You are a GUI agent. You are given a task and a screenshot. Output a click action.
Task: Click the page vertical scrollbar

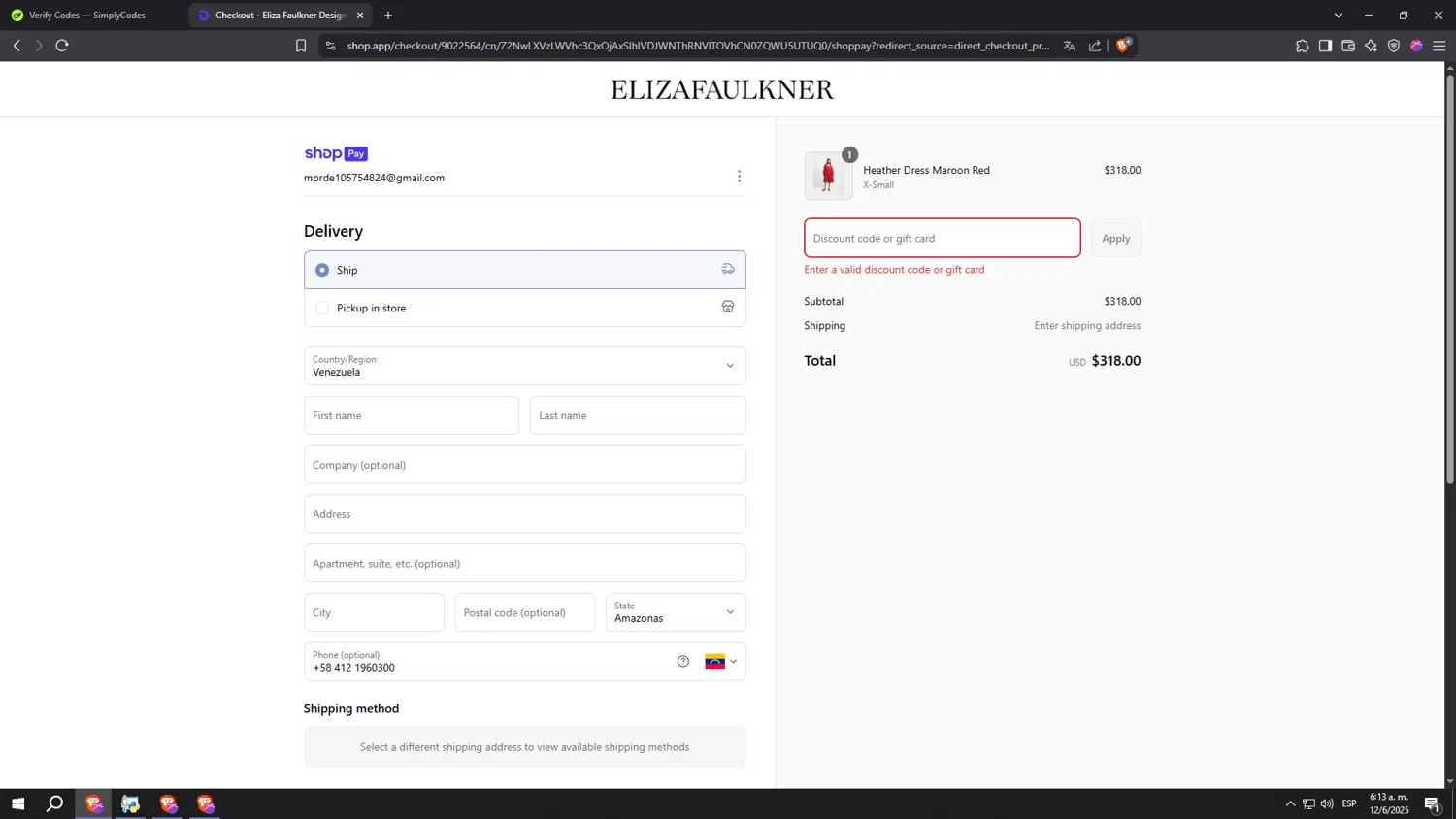tap(1450, 278)
